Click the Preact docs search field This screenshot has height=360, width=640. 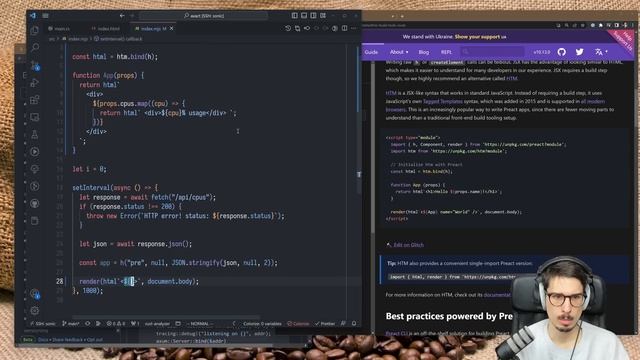click(493, 51)
